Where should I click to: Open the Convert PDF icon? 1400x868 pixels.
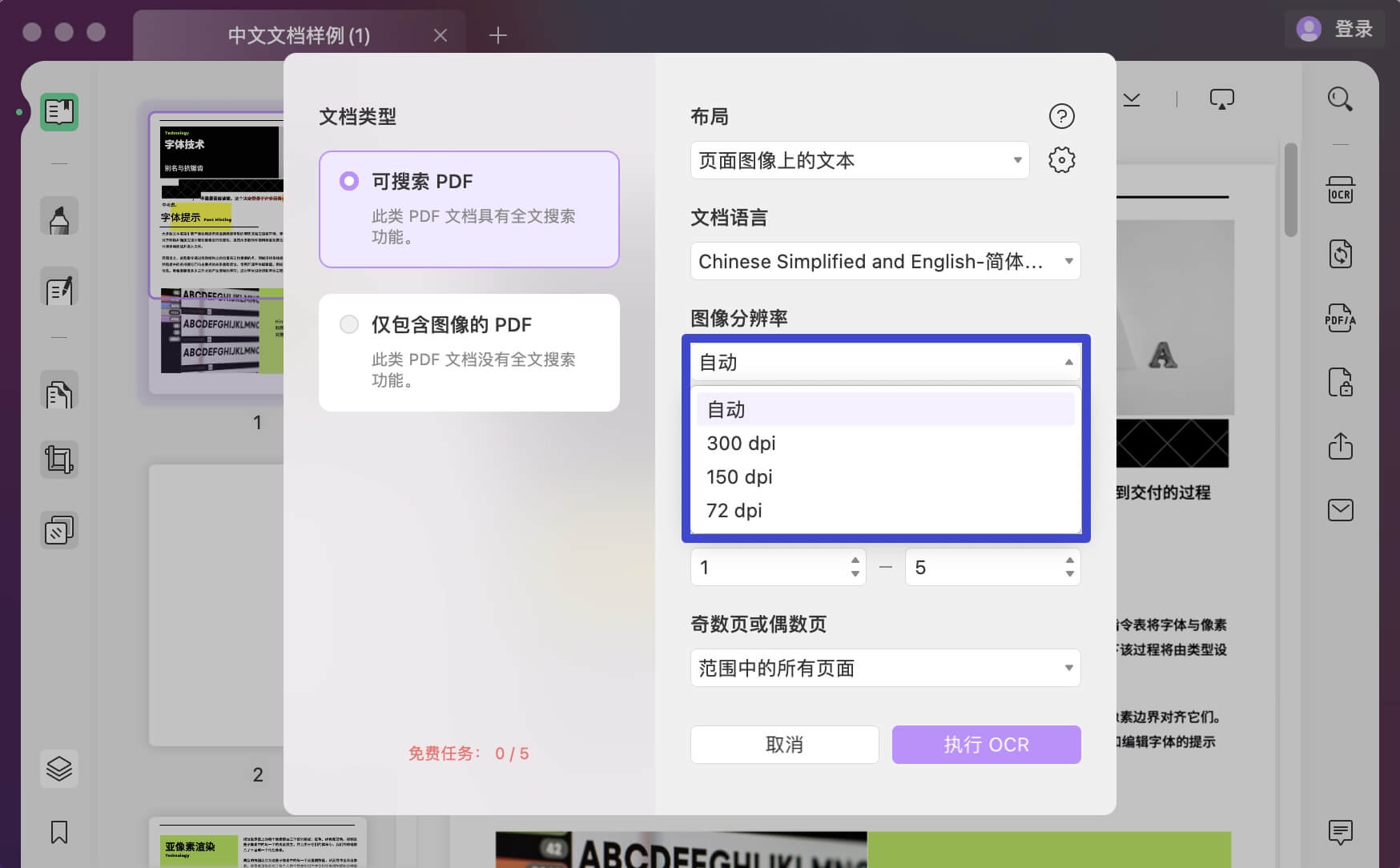1340,255
